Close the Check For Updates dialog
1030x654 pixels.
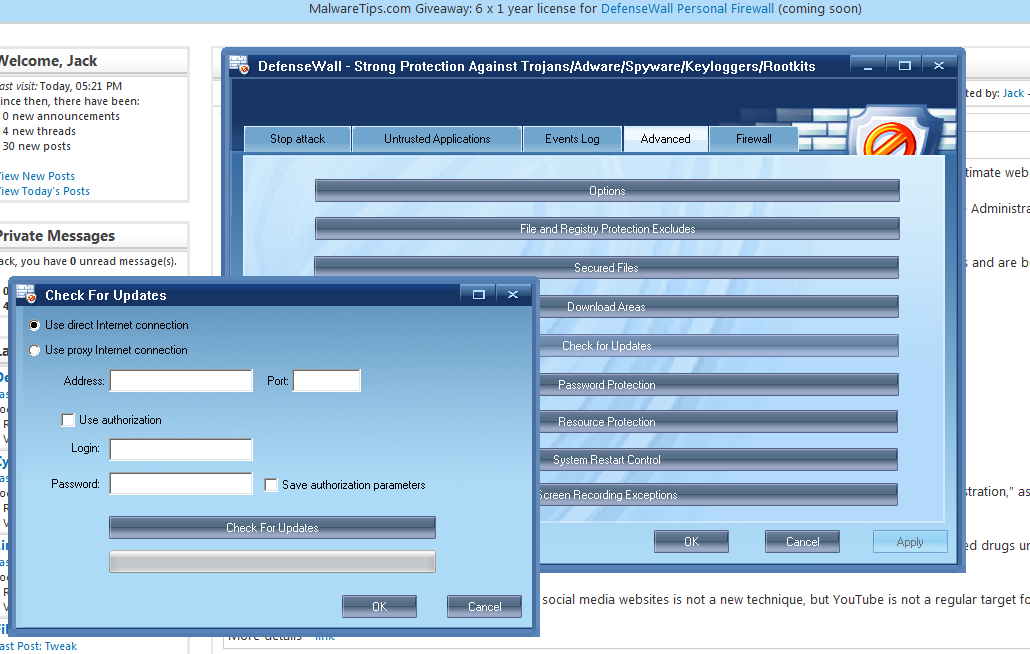click(x=513, y=294)
